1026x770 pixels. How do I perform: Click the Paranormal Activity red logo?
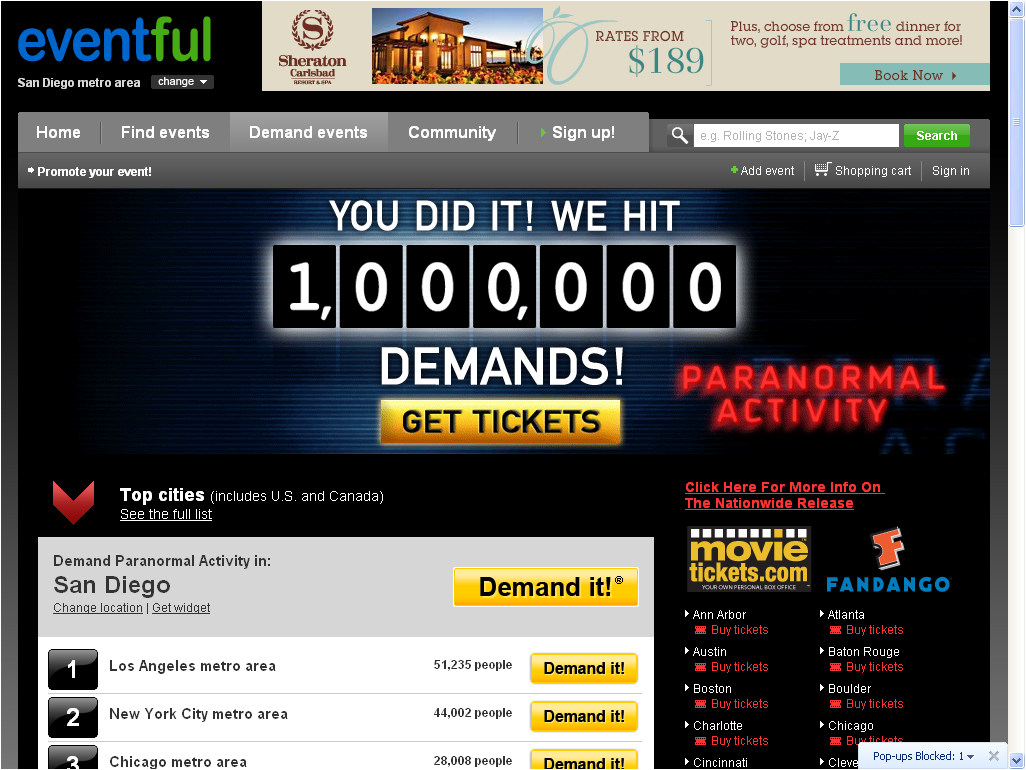(813, 396)
